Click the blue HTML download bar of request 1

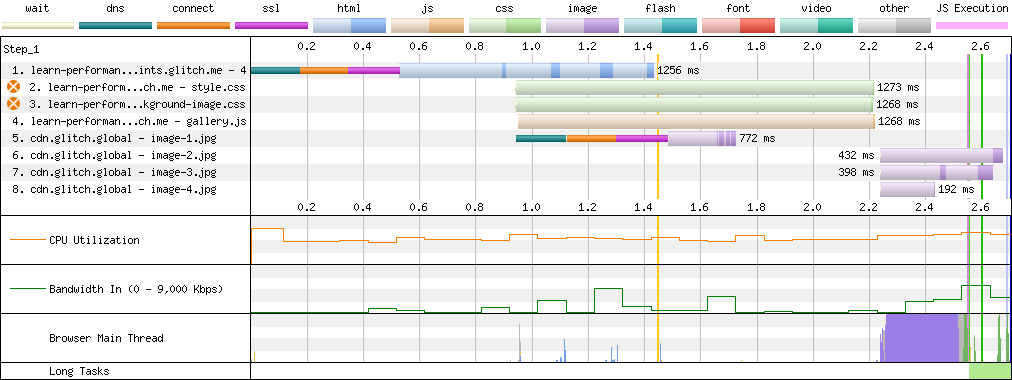pyautogui.click(x=527, y=70)
